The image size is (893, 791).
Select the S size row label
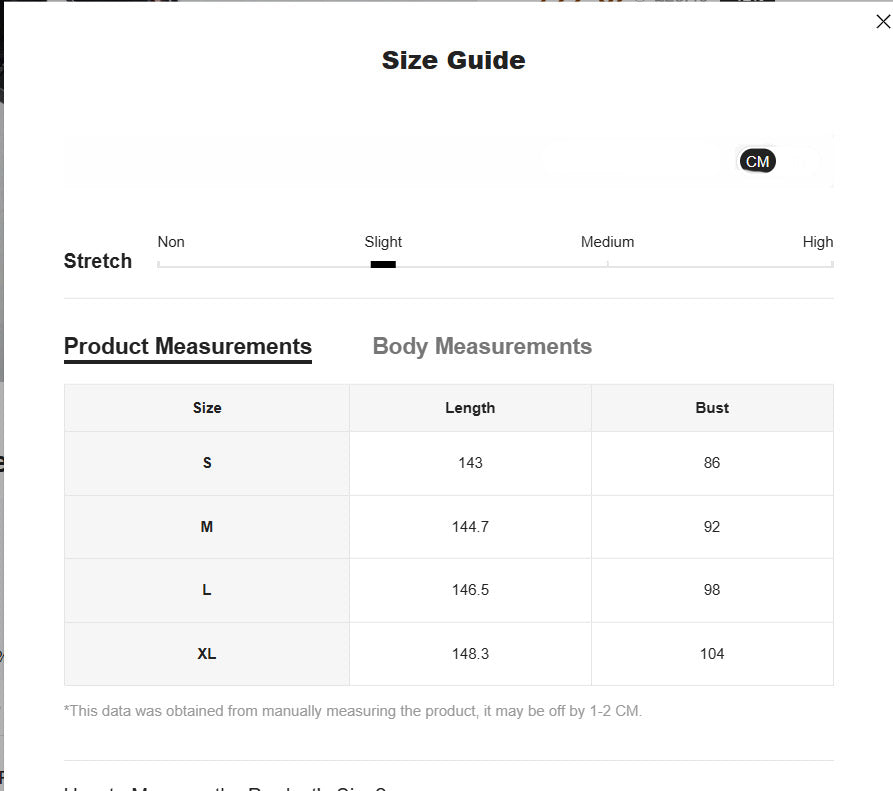pos(207,463)
